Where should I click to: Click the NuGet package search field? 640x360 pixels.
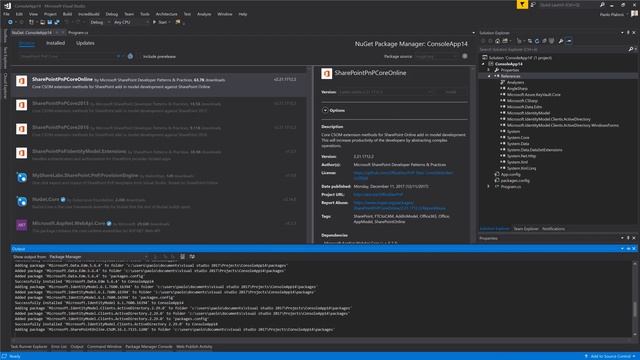[67, 56]
